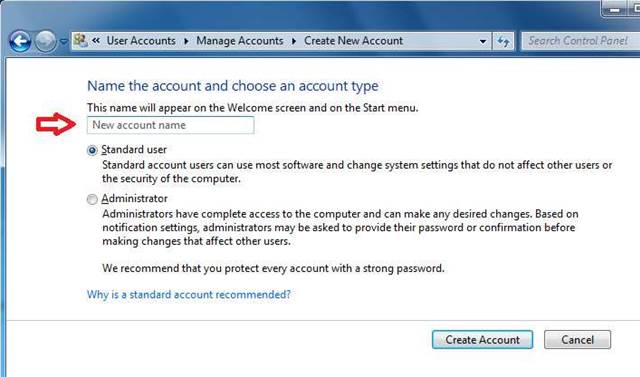
Task: Expand the arrow after User Accounts breadcrumb
Action: [x=186, y=41]
